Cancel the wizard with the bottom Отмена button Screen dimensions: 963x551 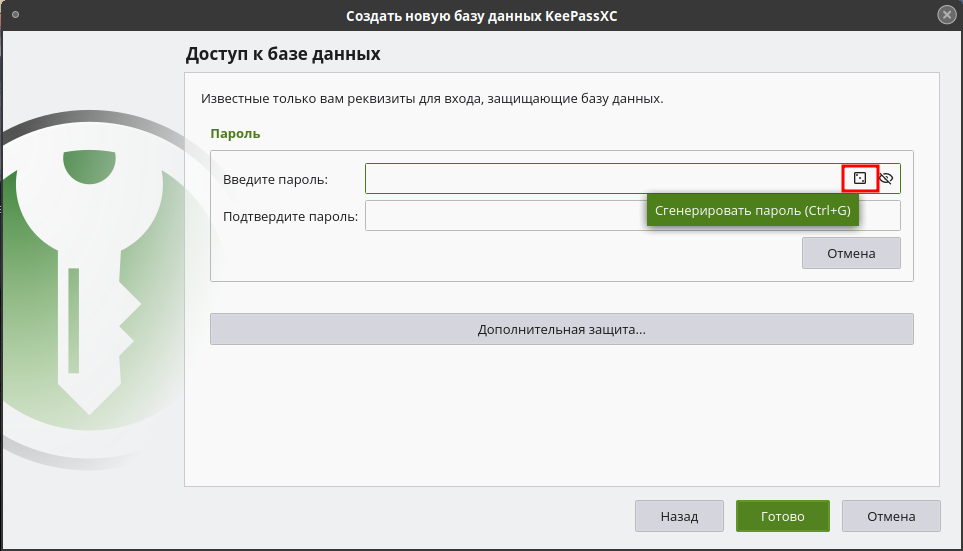891,516
